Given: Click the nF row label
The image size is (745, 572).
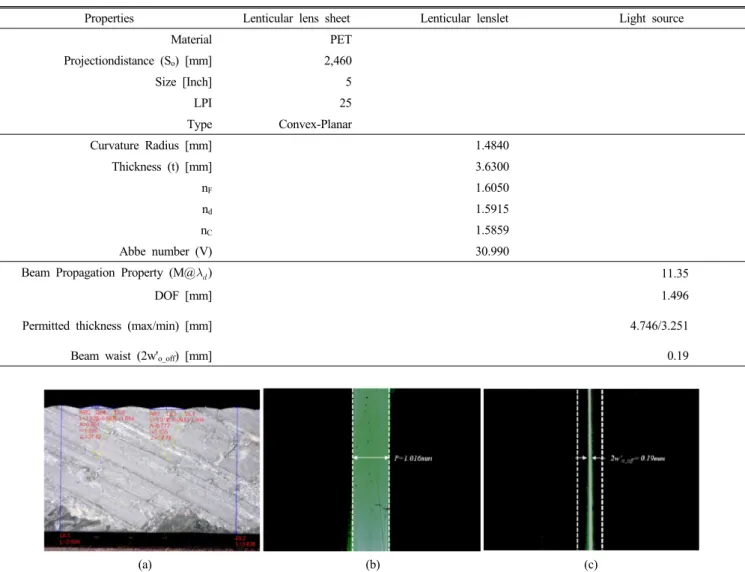Looking at the screenshot, I should click(x=207, y=189).
